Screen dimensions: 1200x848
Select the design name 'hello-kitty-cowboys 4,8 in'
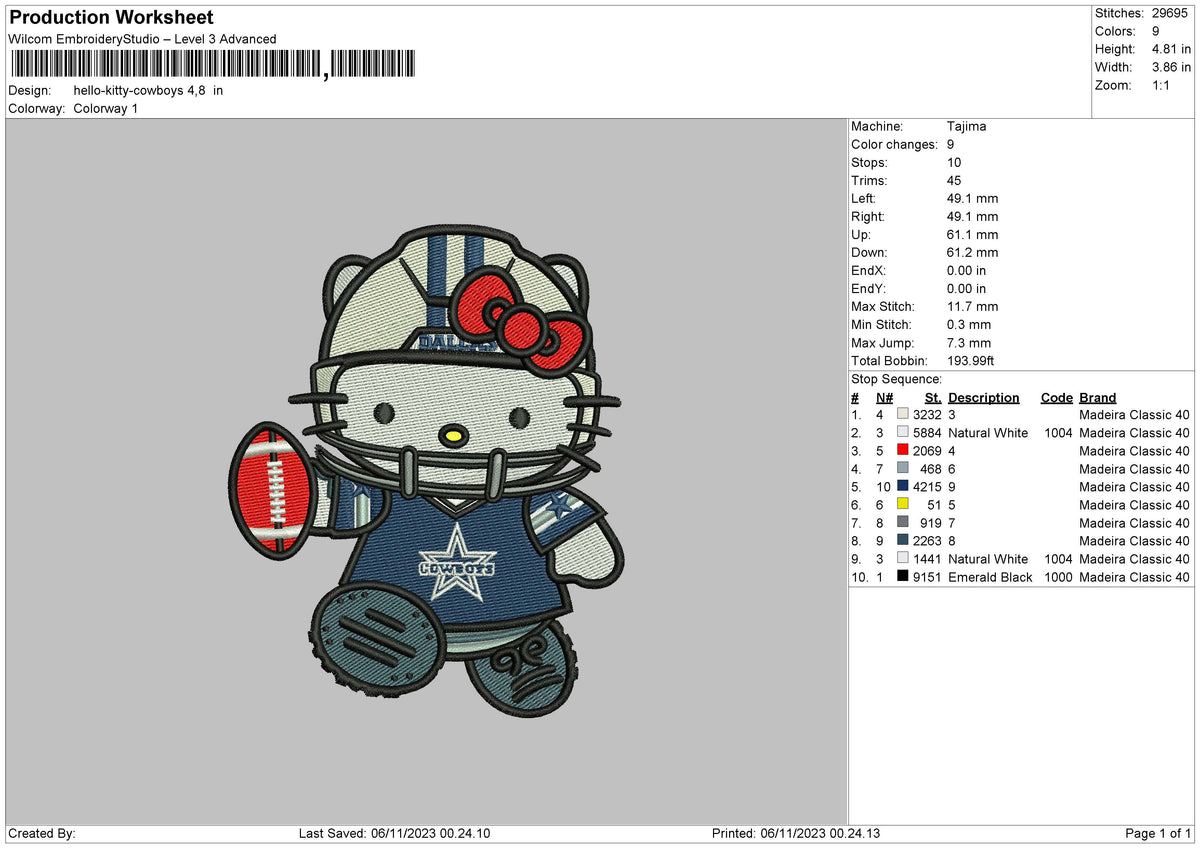pyautogui.click(x=148, y=90)
